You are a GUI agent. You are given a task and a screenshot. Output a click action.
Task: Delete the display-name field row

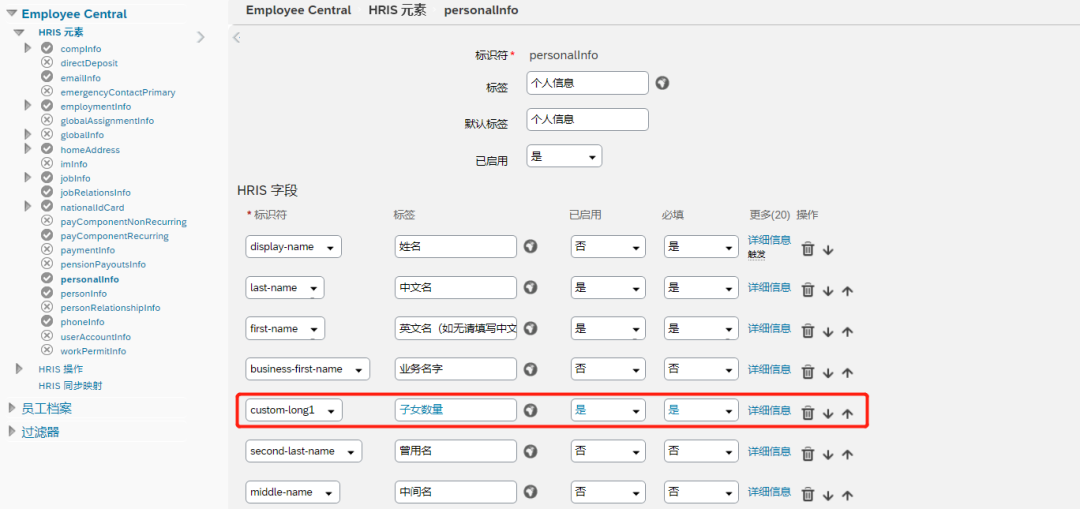pyautogui.click(x=809, y=249)
